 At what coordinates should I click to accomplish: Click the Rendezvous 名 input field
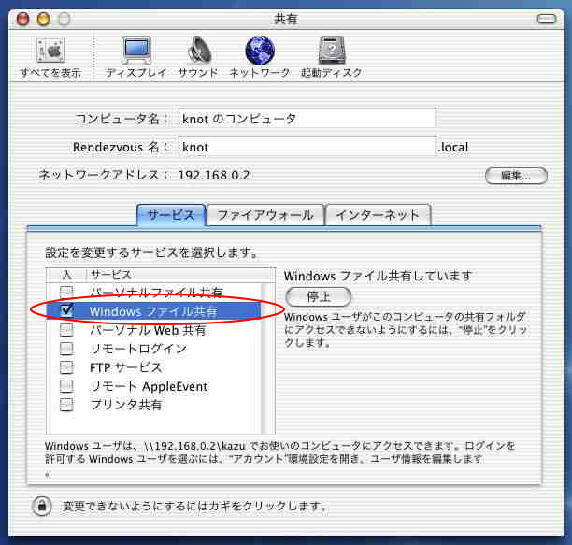(307, 147)
